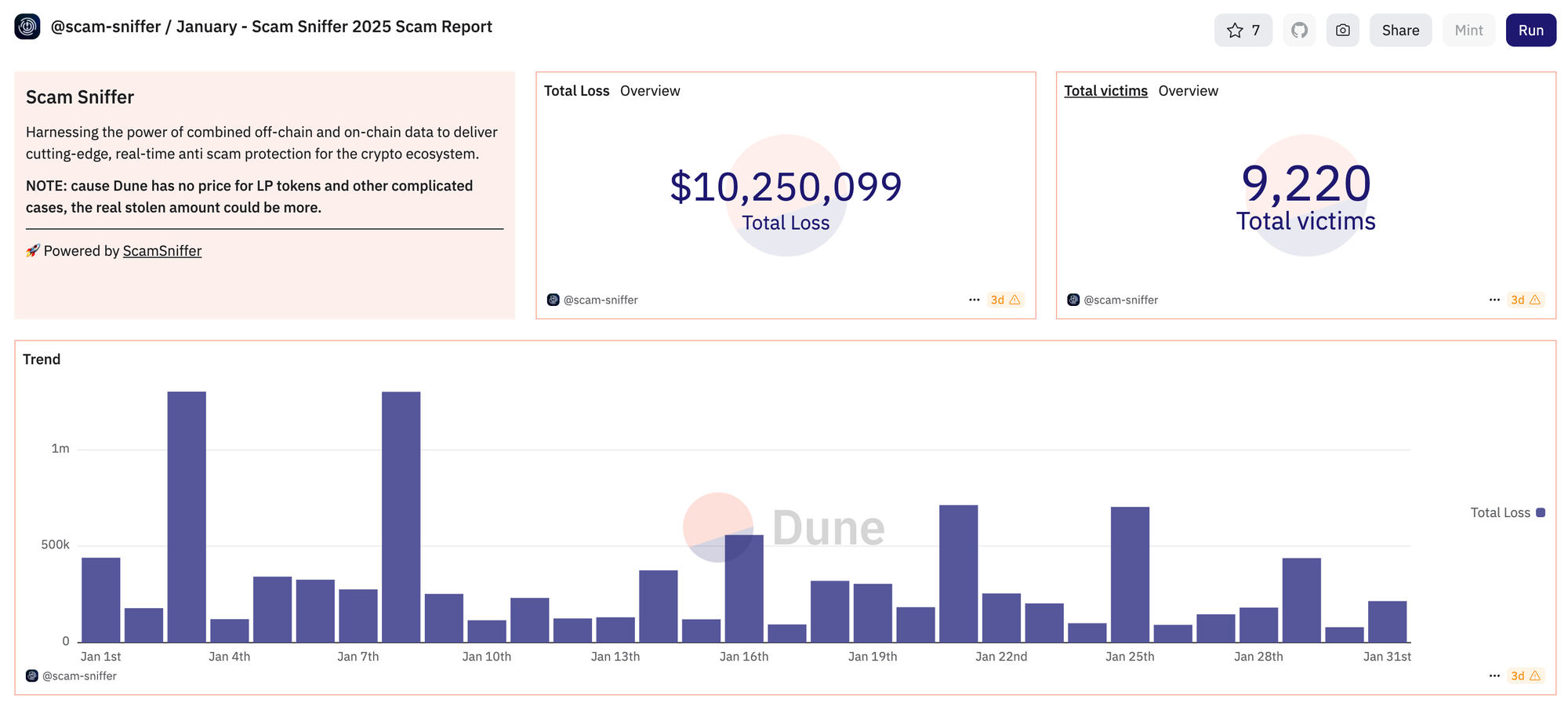Take a snapshot with the camera icon
This screenshot has height=710, width=1568.
tap(1342, 31)
